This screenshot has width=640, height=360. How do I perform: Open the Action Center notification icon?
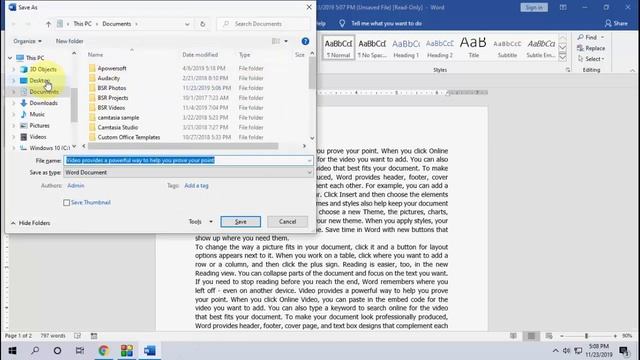tap(624, 351)
